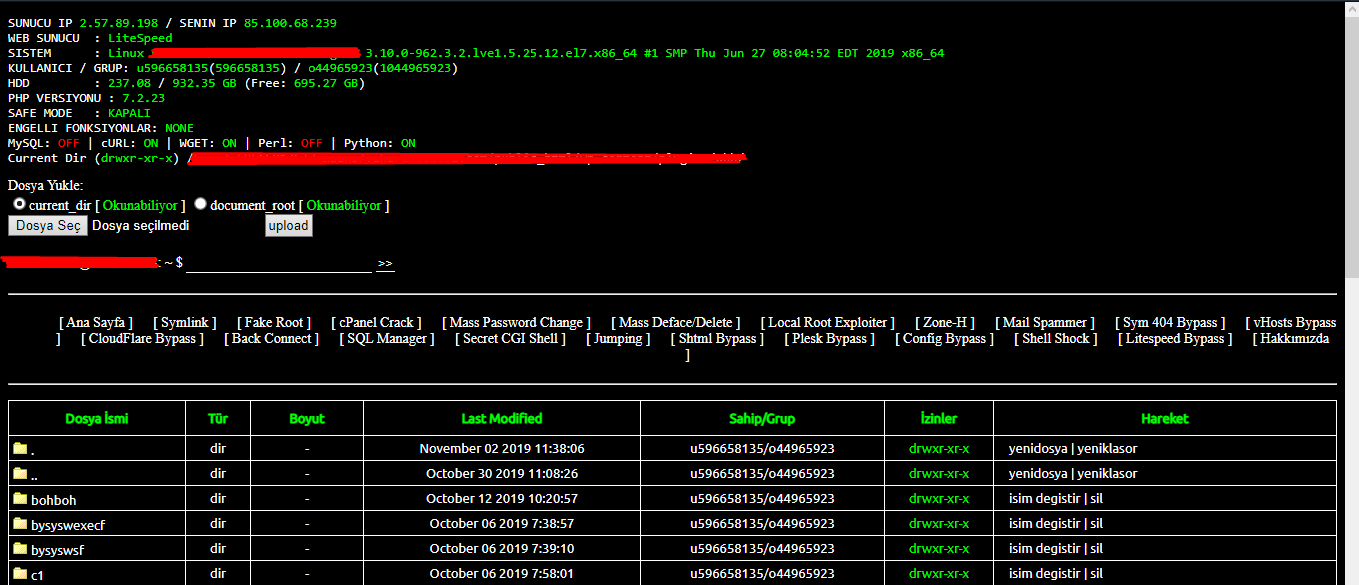The image size is (1359, 585).
Task: Click PHP version value 7.2.23
Action: [x=143, y=98]
